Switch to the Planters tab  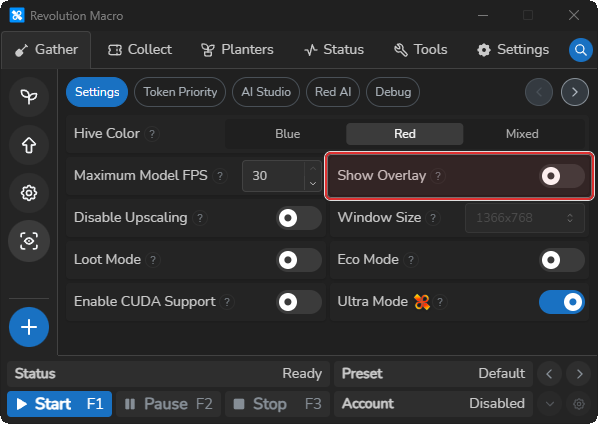pos(237,50)
